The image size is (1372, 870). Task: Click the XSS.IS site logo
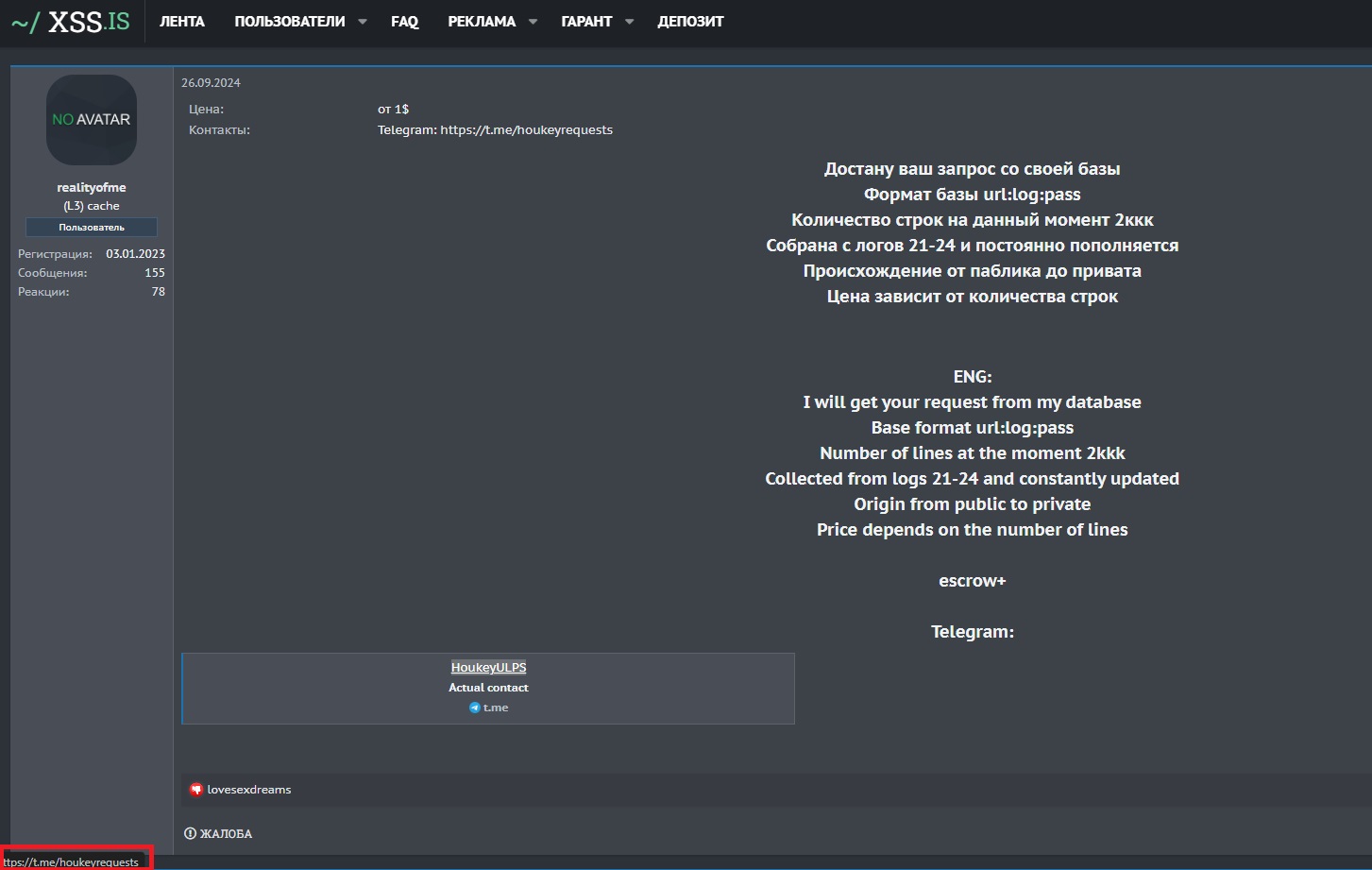71,22
